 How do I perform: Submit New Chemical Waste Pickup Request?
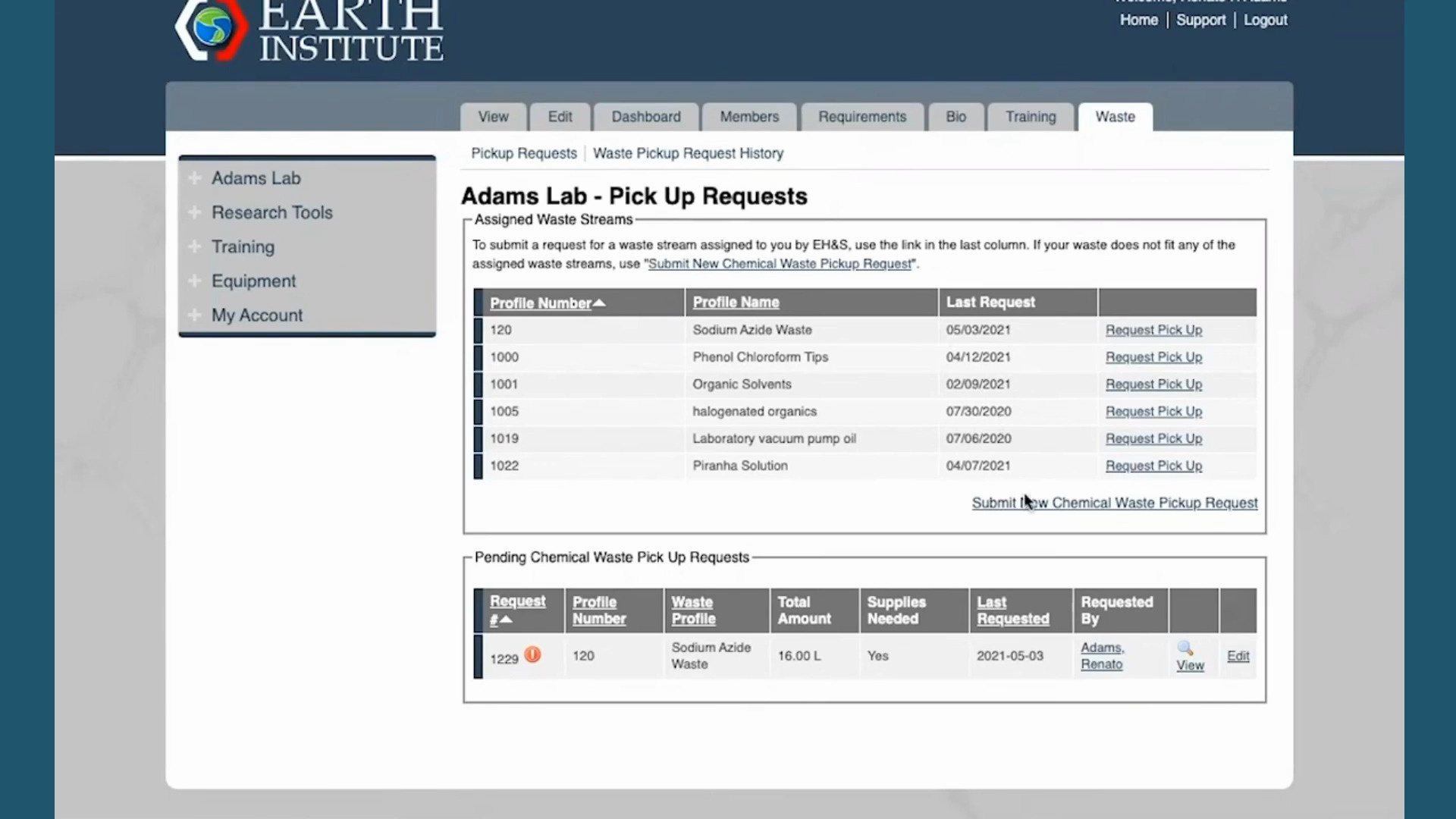pos(1114,503)
